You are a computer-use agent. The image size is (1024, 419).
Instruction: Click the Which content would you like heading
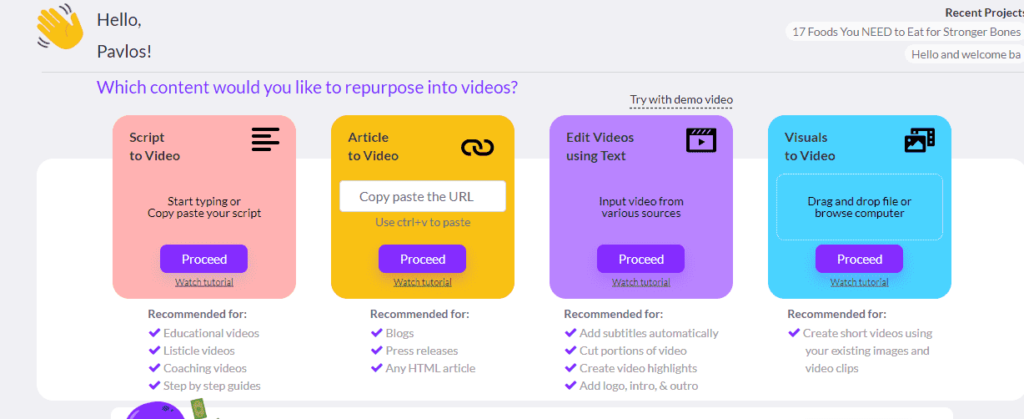[307, 87]
